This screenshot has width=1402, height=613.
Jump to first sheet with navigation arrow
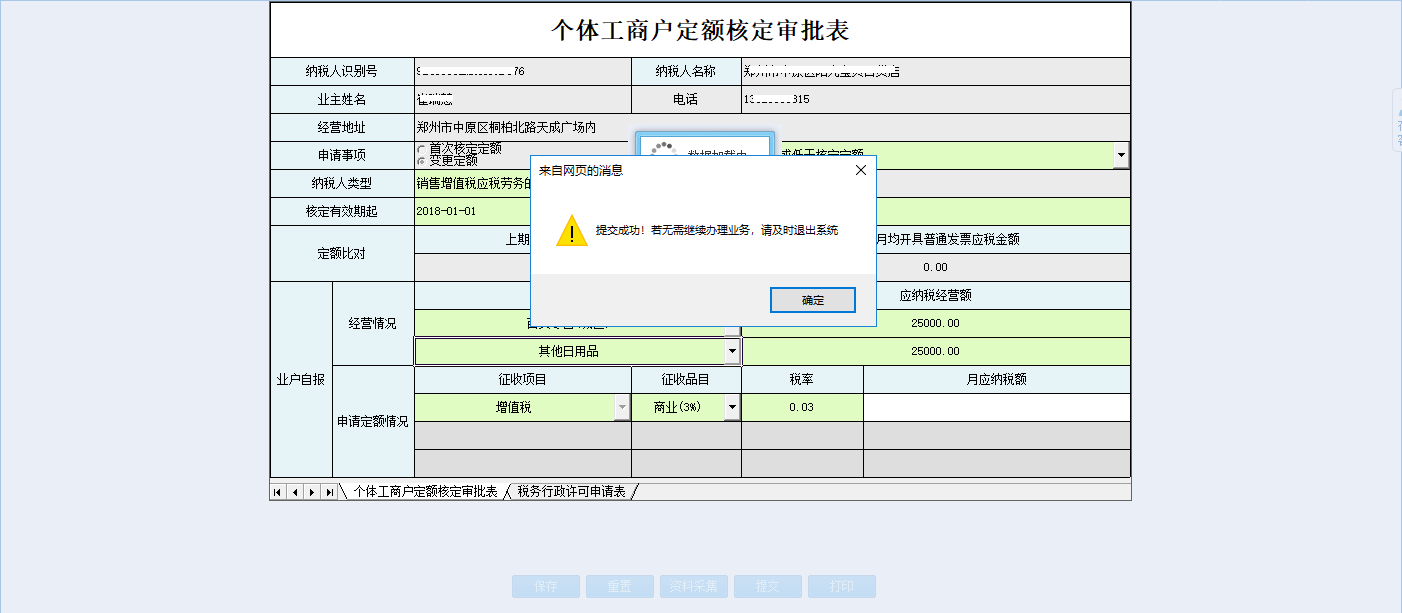point(278,492)
